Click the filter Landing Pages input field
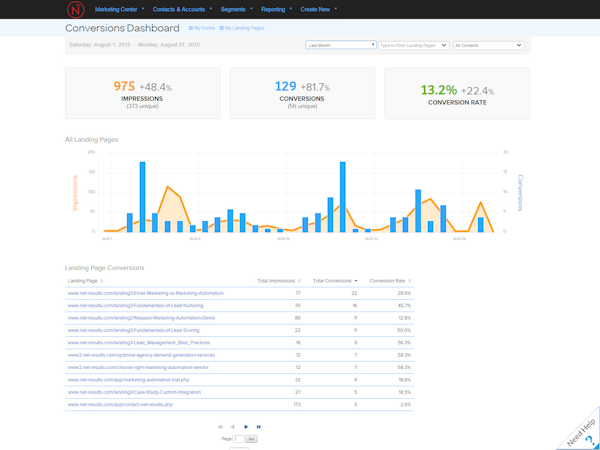This screenshot has height=450, width=600. pyautogui.click(x=414, y=45)
